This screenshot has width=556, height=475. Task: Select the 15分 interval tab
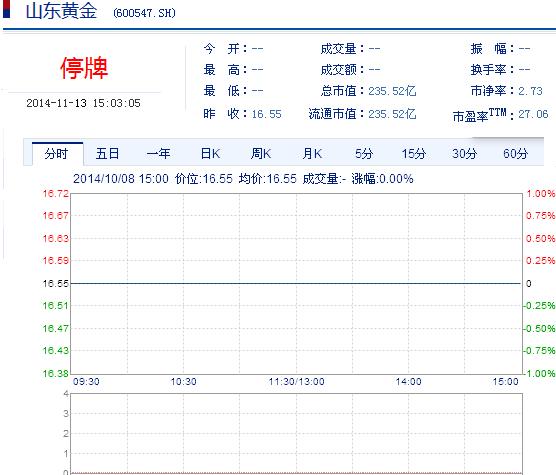(414, 154)
